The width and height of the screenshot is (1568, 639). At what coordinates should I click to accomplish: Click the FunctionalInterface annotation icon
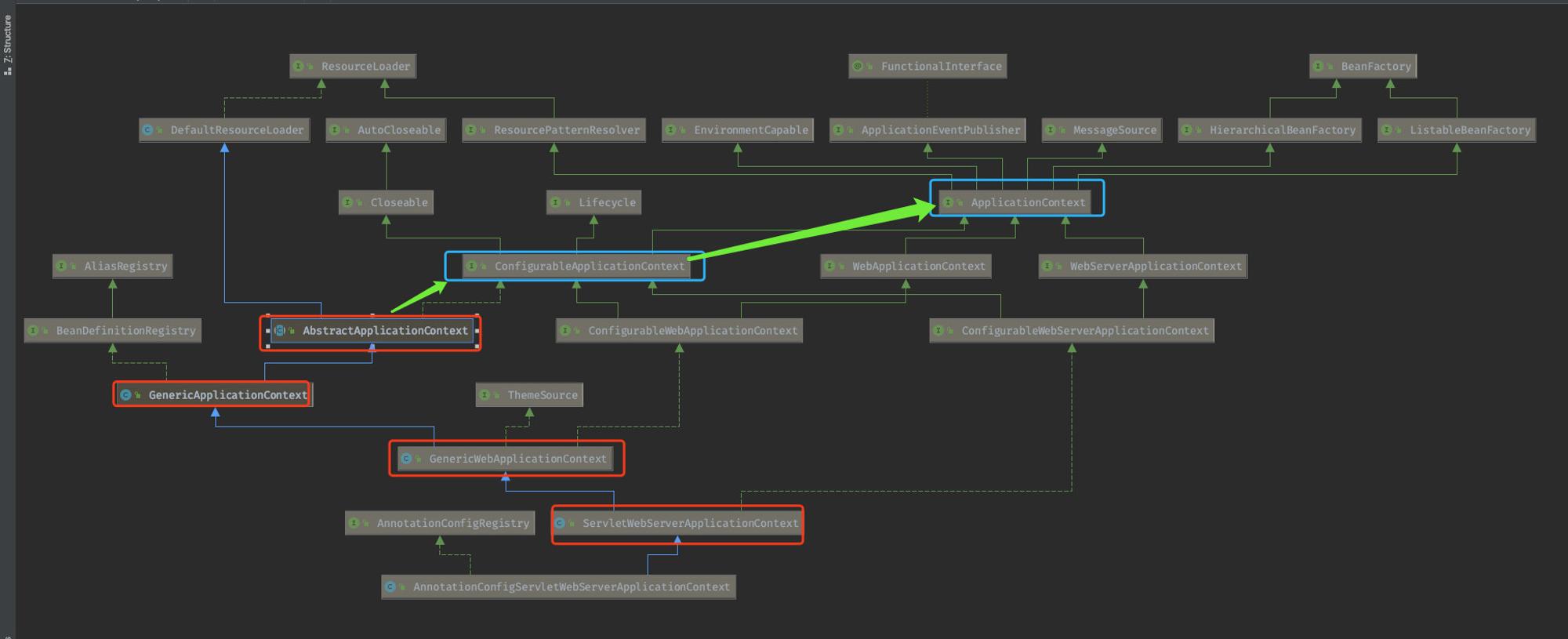pyautogui.click(x=858, y=67)
